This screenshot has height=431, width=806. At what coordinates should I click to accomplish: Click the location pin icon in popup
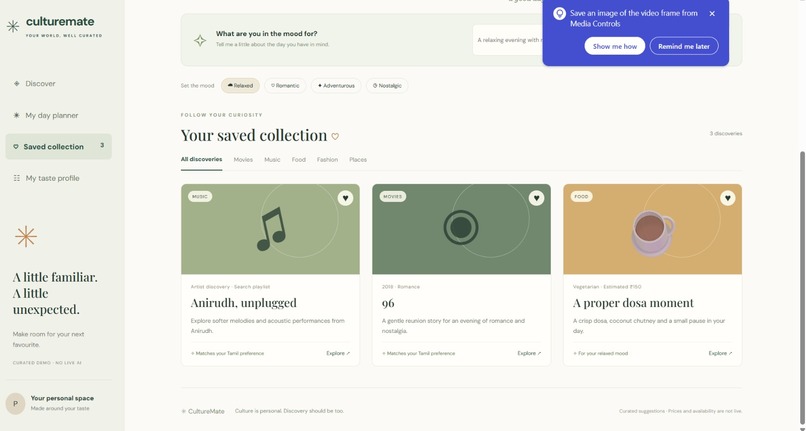coord(559,14)
